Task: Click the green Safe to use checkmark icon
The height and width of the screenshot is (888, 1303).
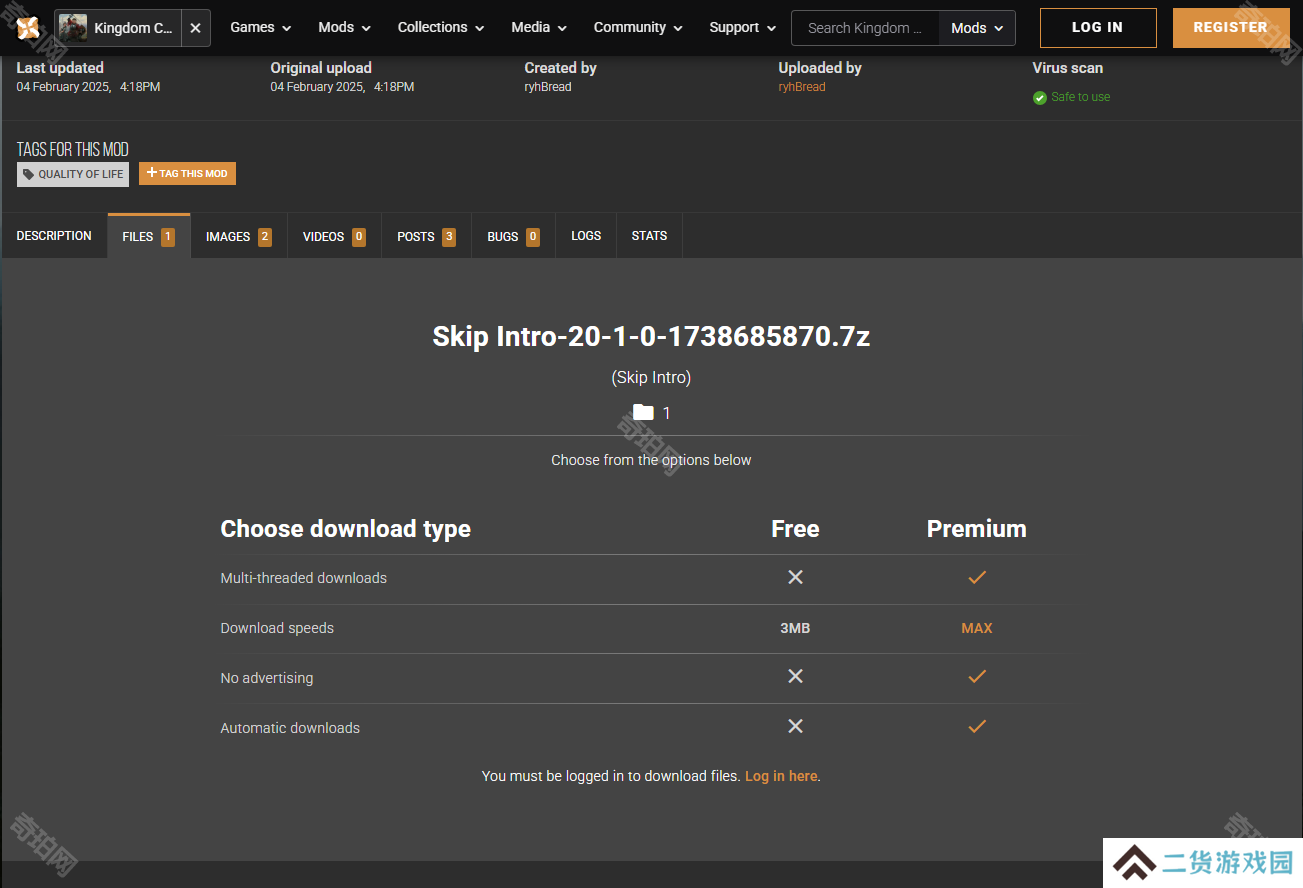Action: pyautogui.click(x=1040, y=98)
